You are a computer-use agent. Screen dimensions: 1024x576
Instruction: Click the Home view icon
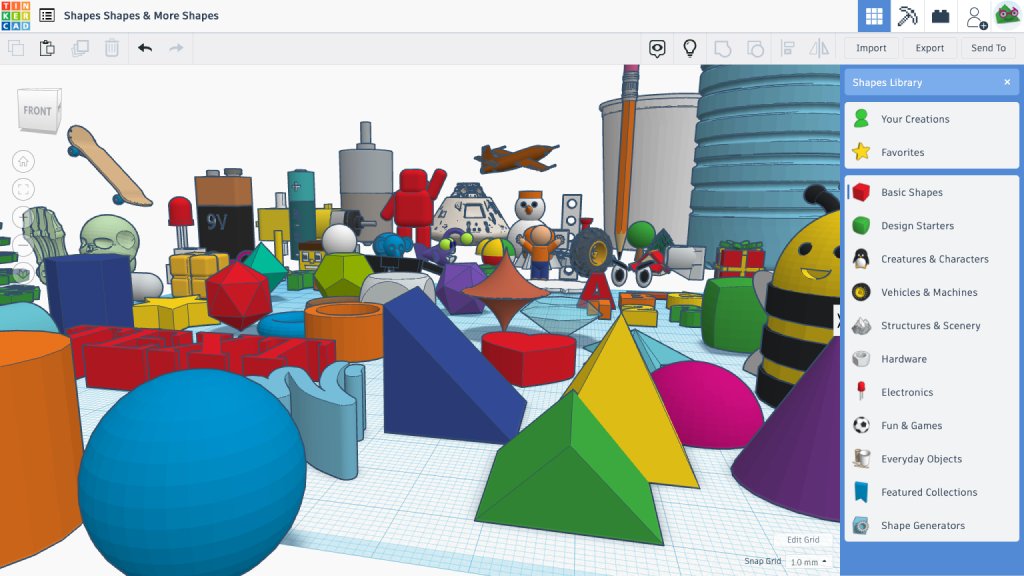(x=23, y=160)
